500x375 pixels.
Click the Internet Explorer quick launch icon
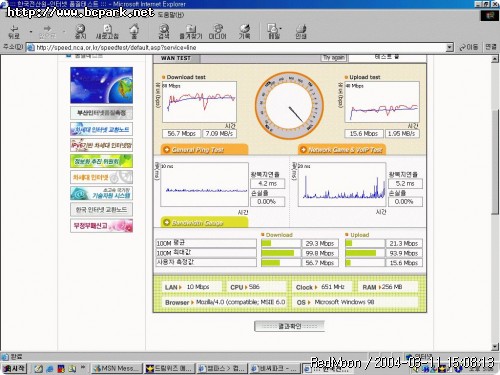click(50, 369)
